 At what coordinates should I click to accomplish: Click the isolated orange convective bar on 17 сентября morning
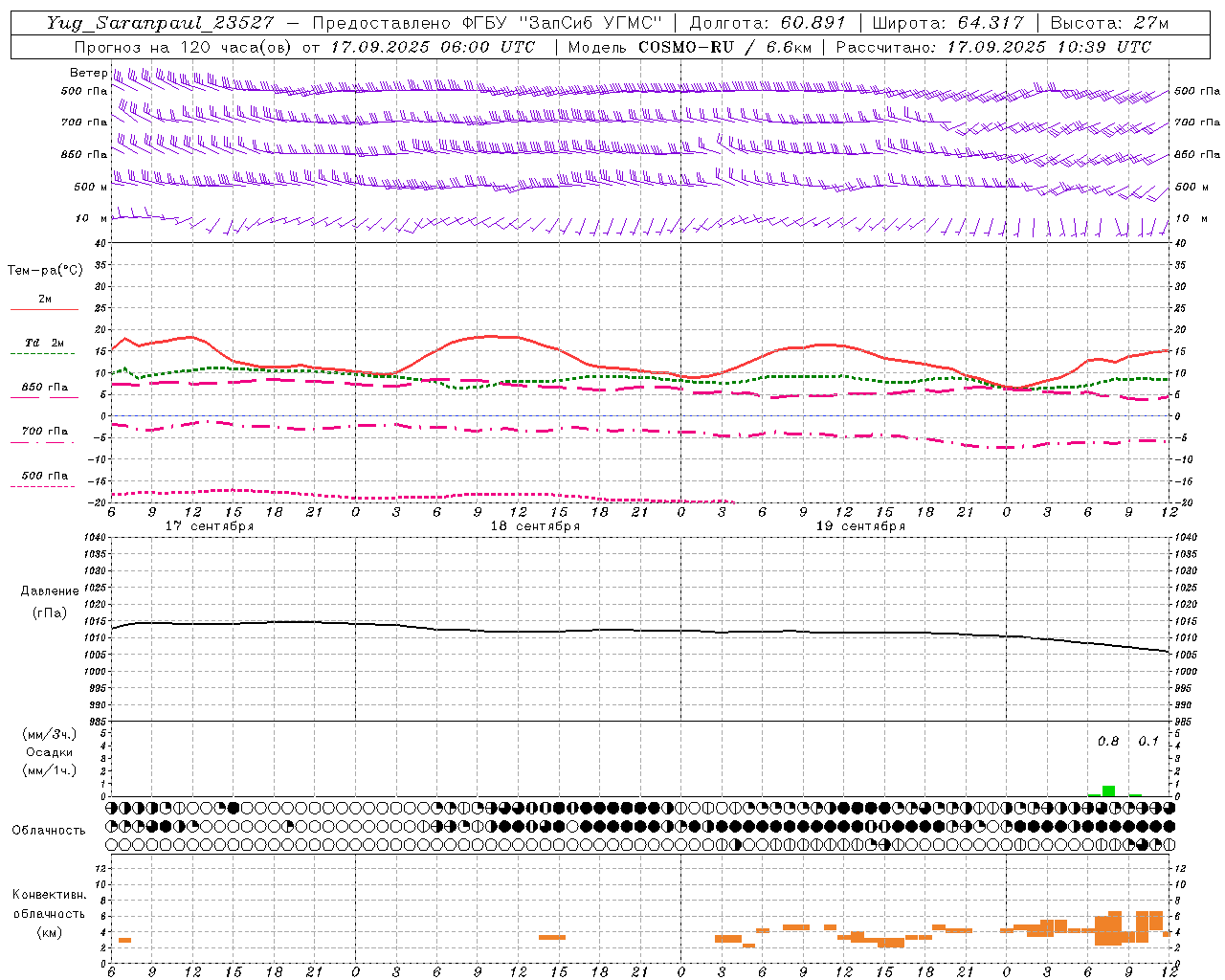click(x=124, y=940)
